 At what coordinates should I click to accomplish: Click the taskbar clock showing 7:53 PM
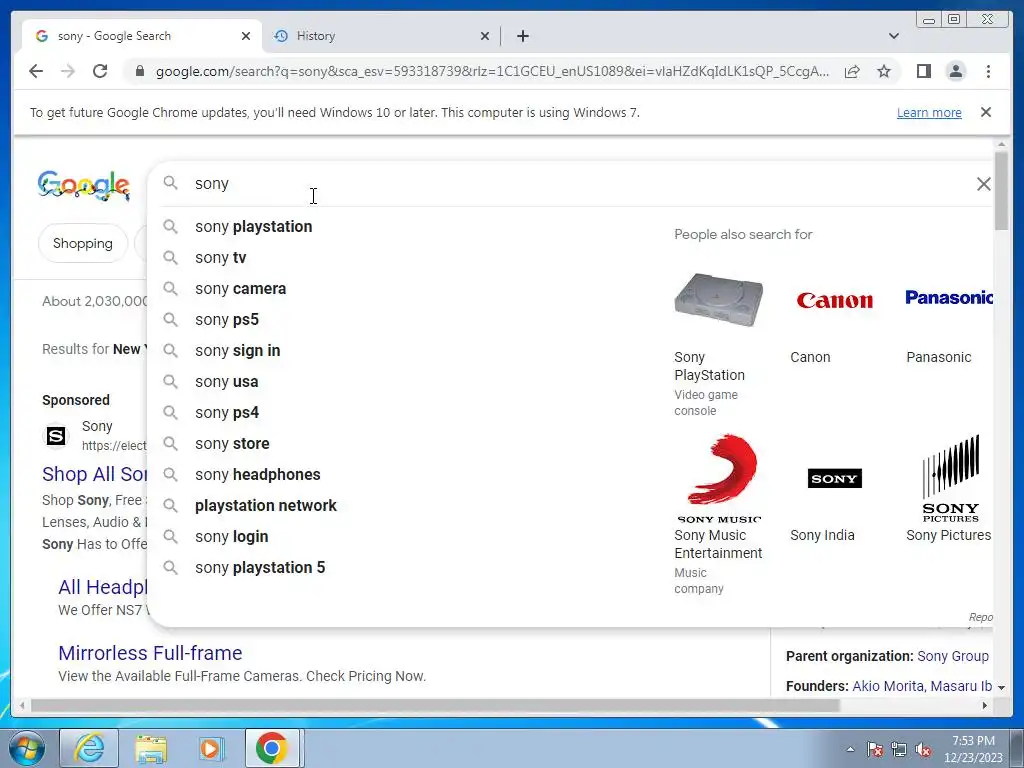point(973,749)
